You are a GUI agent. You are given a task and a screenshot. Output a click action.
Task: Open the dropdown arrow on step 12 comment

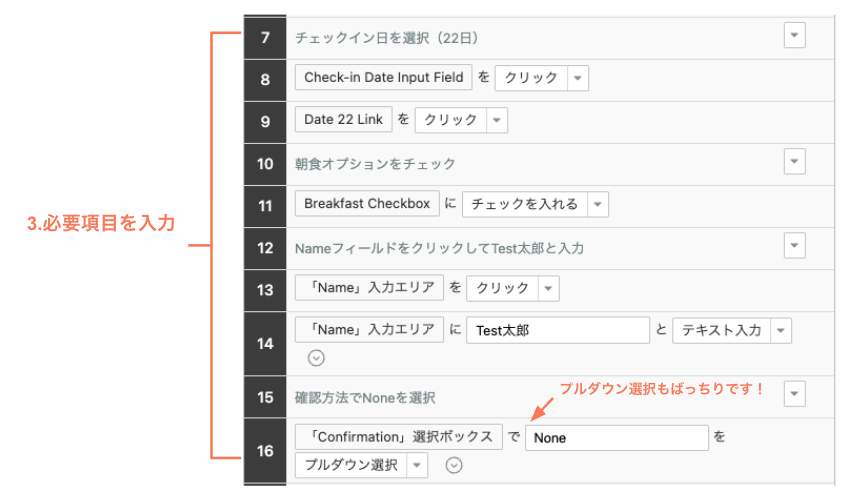coord(794,245)
